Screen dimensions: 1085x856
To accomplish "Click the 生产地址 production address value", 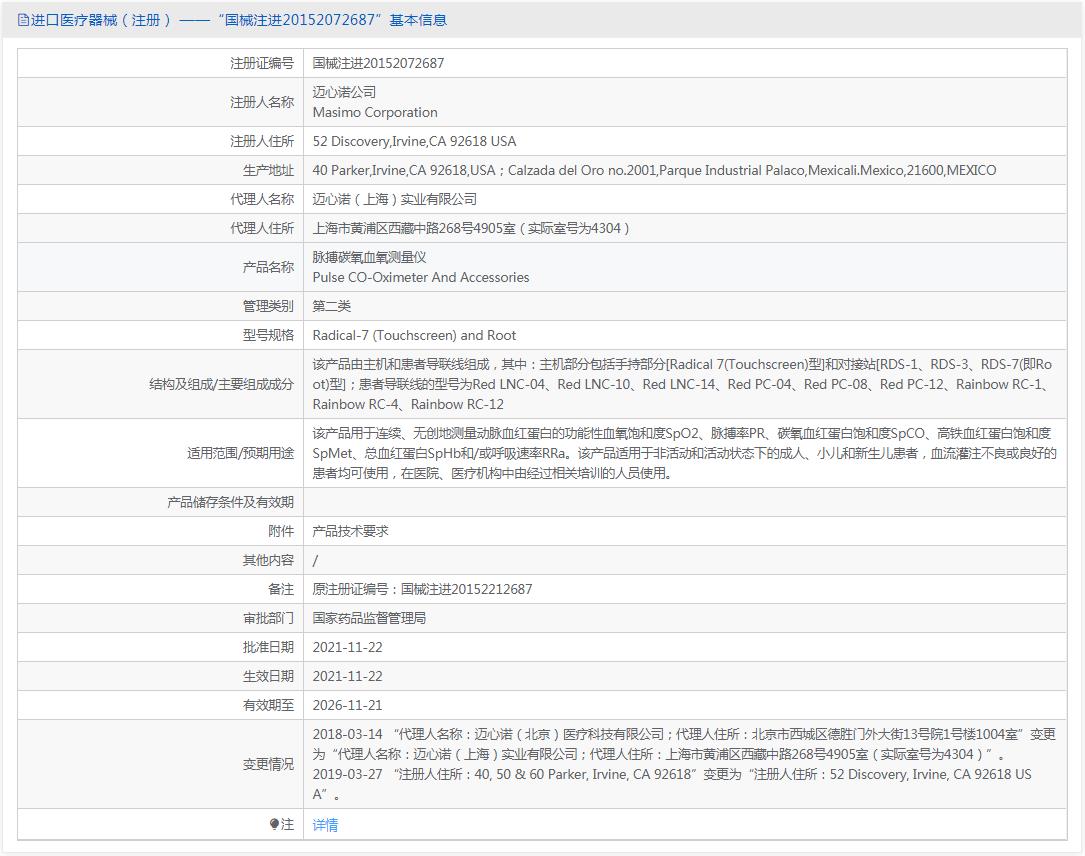I will point(654,170).
